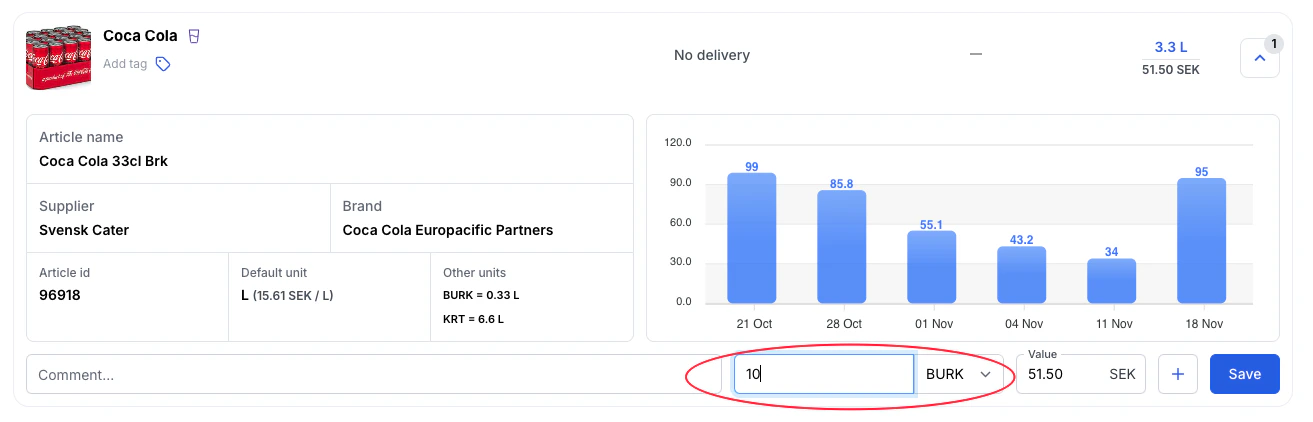
Task: Click article name Coca Cola 33cl Brk
Action: click(x=103, y=160)
